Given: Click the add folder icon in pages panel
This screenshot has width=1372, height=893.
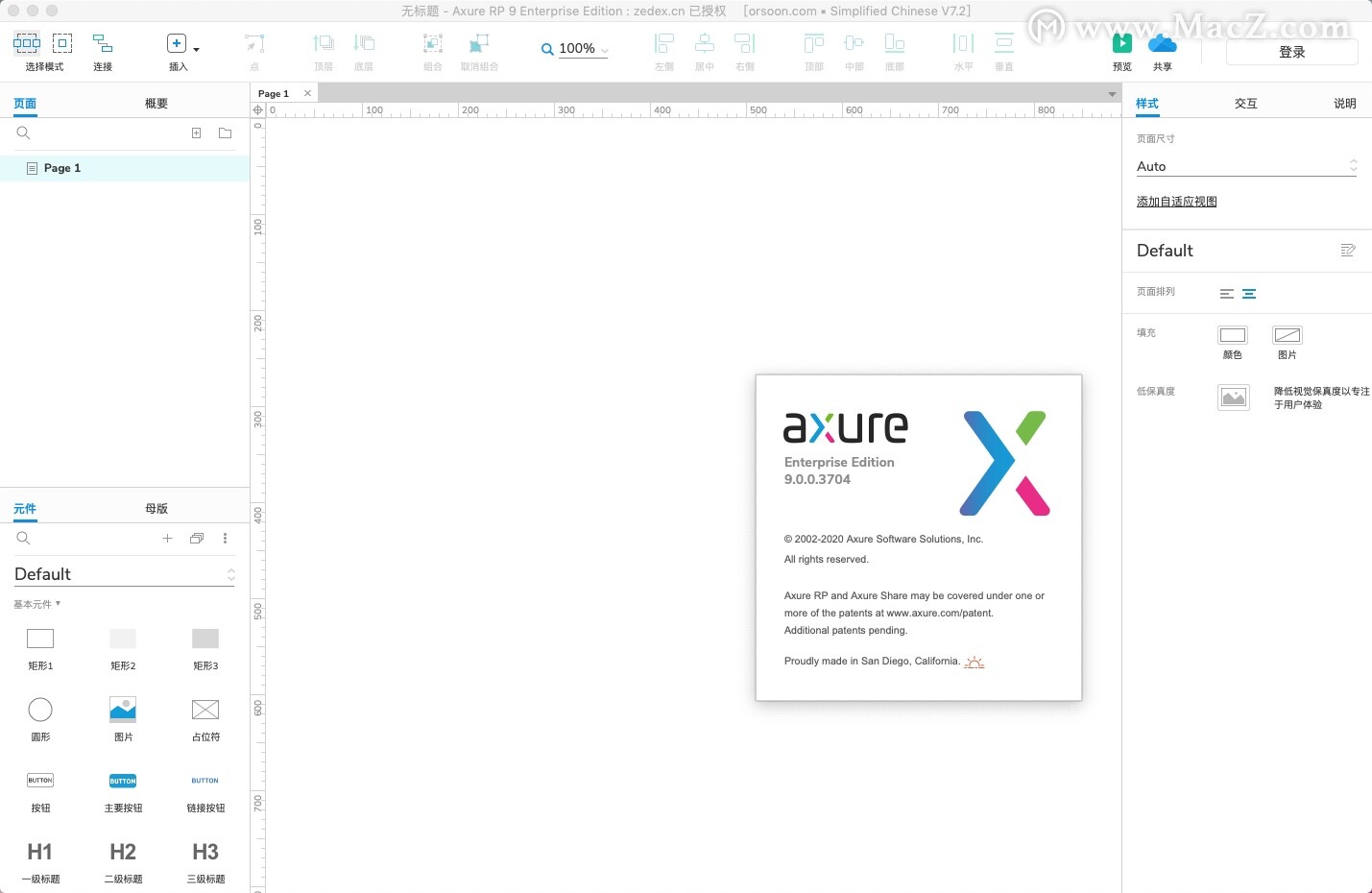Looking at the screenshot, I should [225, 133].
